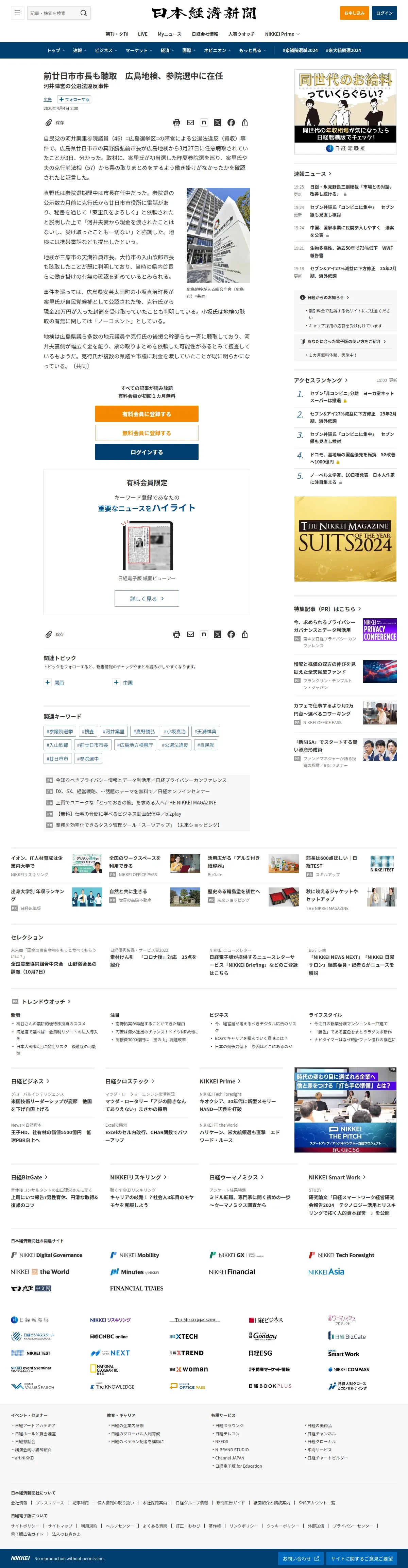This screenshot has height=1568, width=408.
Task: Expand the トップ navigation dropdown
Action: pos(55,50)
